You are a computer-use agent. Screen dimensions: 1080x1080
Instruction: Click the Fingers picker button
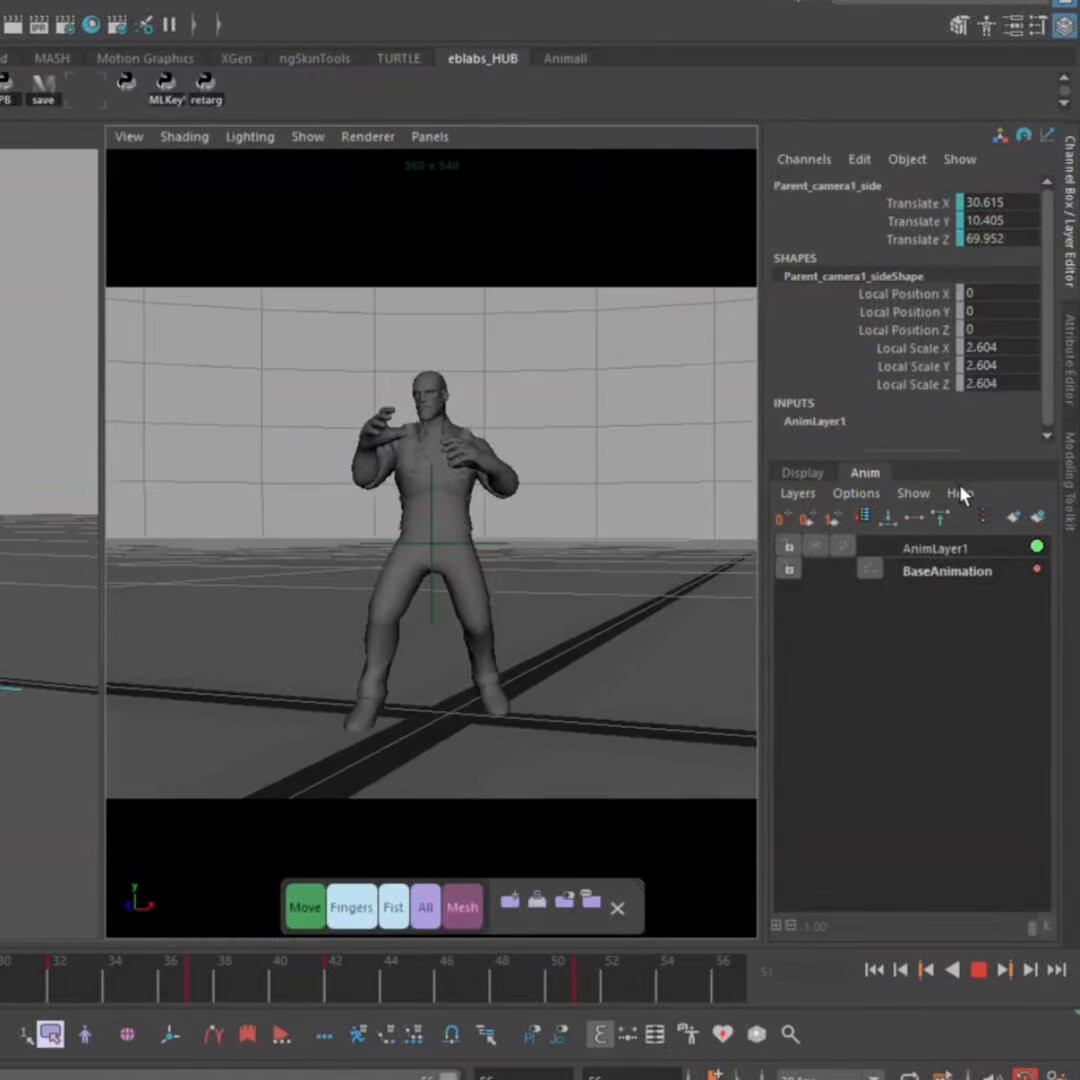pos(351,907)
